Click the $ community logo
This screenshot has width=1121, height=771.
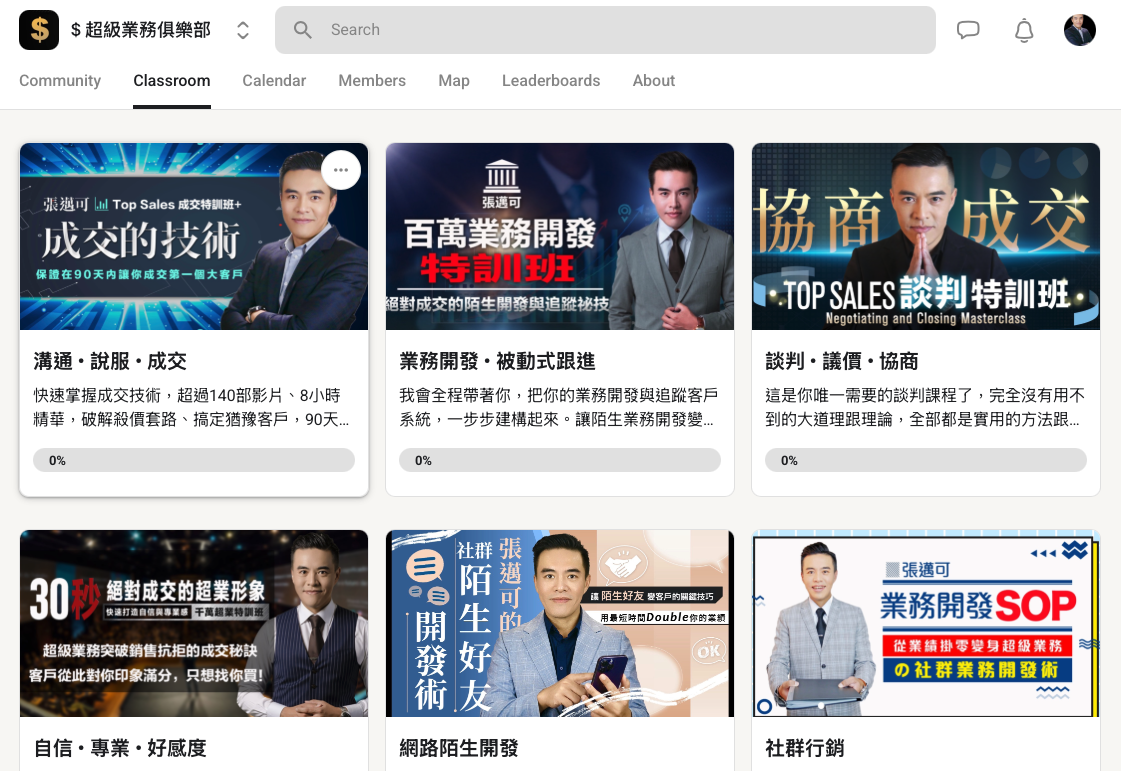point(39,30)
